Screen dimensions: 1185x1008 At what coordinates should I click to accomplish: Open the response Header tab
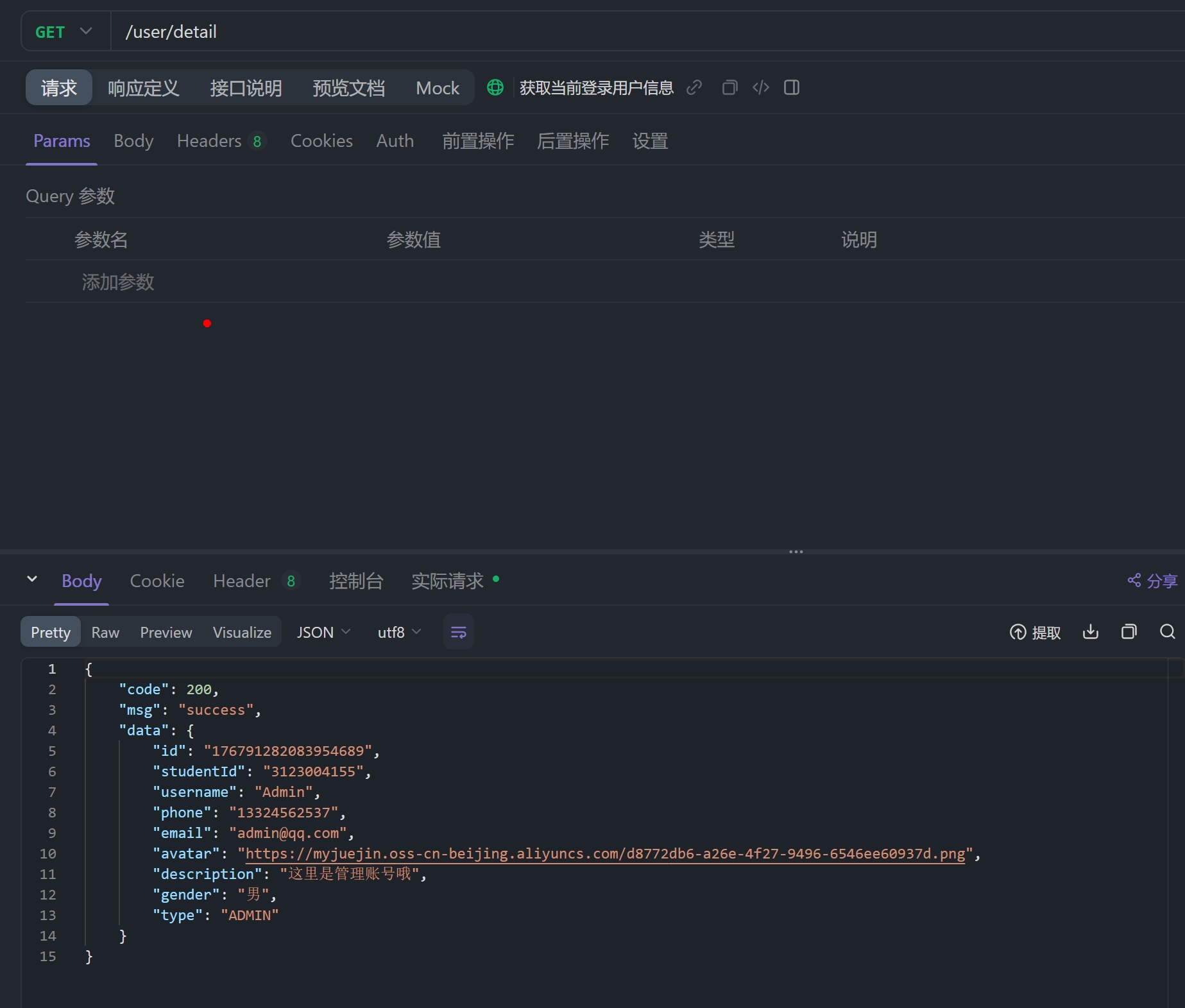pos(256,581)
